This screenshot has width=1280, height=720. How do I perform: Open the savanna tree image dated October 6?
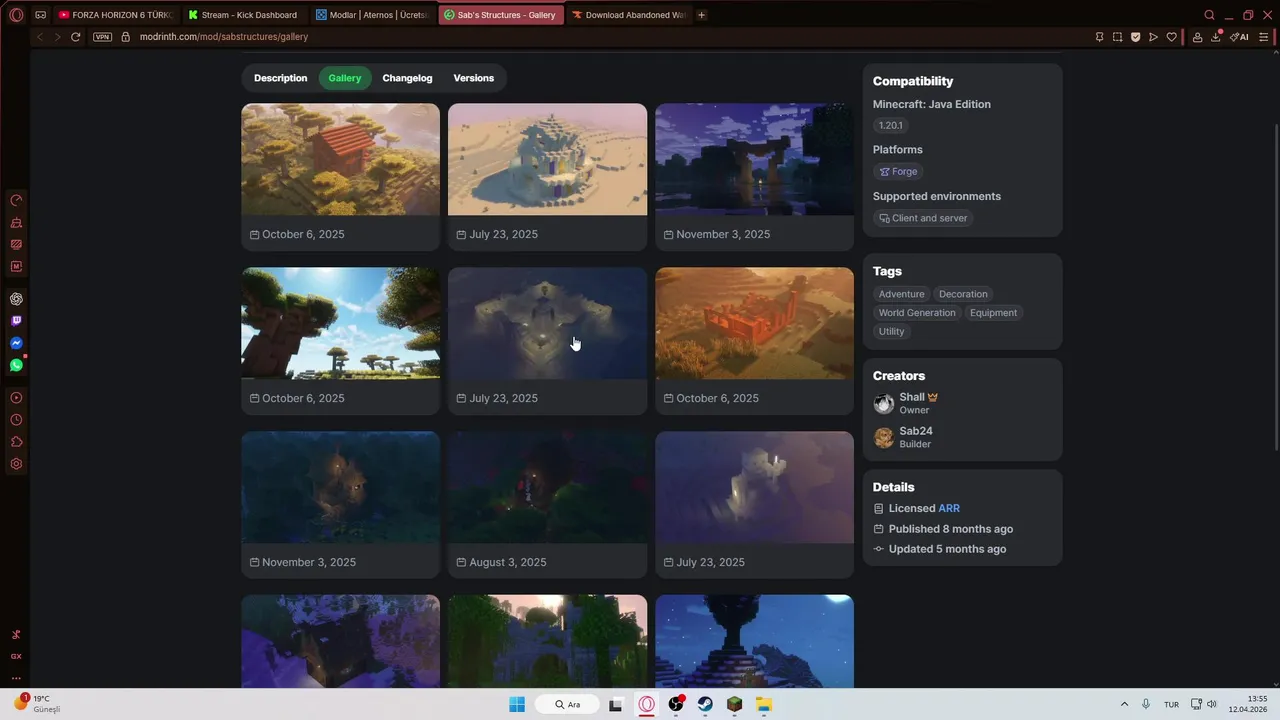click(x=340, y=323)
